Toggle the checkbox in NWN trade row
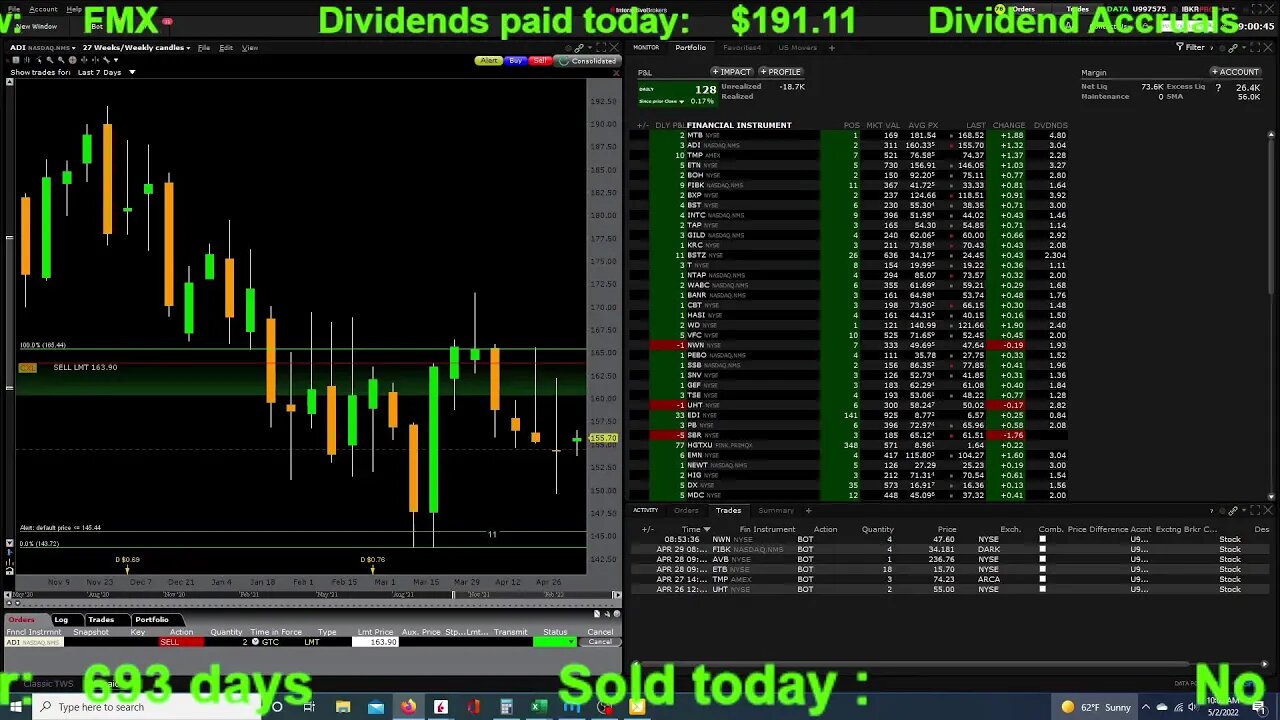Screen dimensions: 1280x720 pos(1042,539)
